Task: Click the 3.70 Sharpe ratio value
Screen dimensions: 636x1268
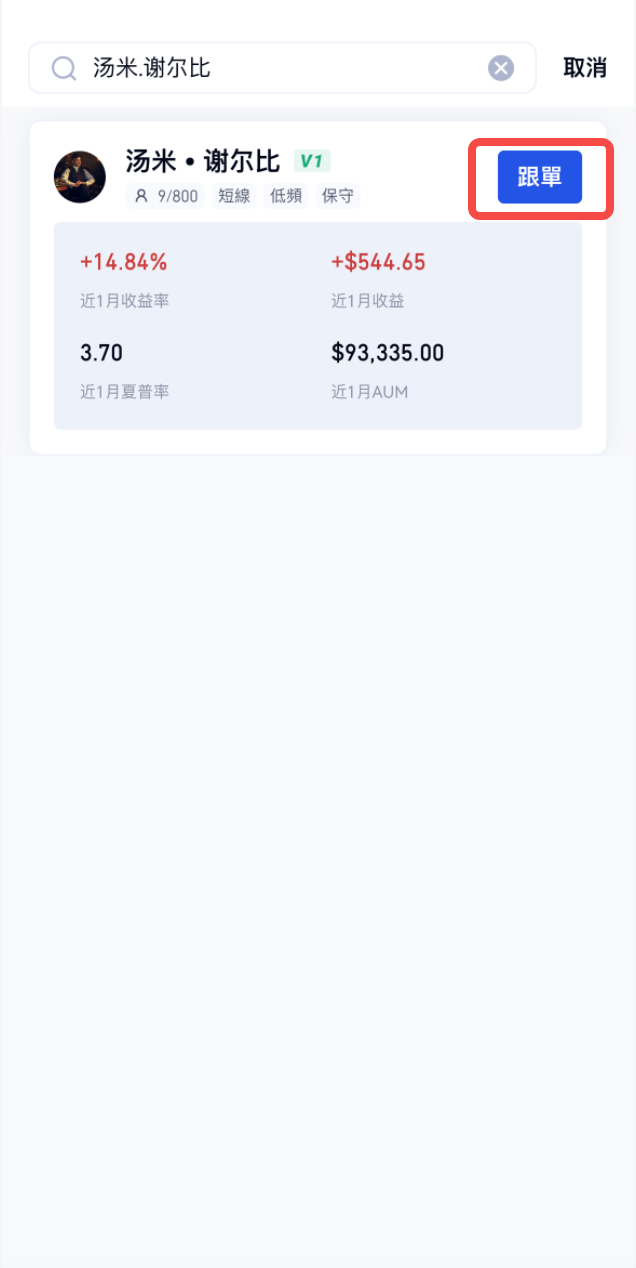Action: coord(101,353)
